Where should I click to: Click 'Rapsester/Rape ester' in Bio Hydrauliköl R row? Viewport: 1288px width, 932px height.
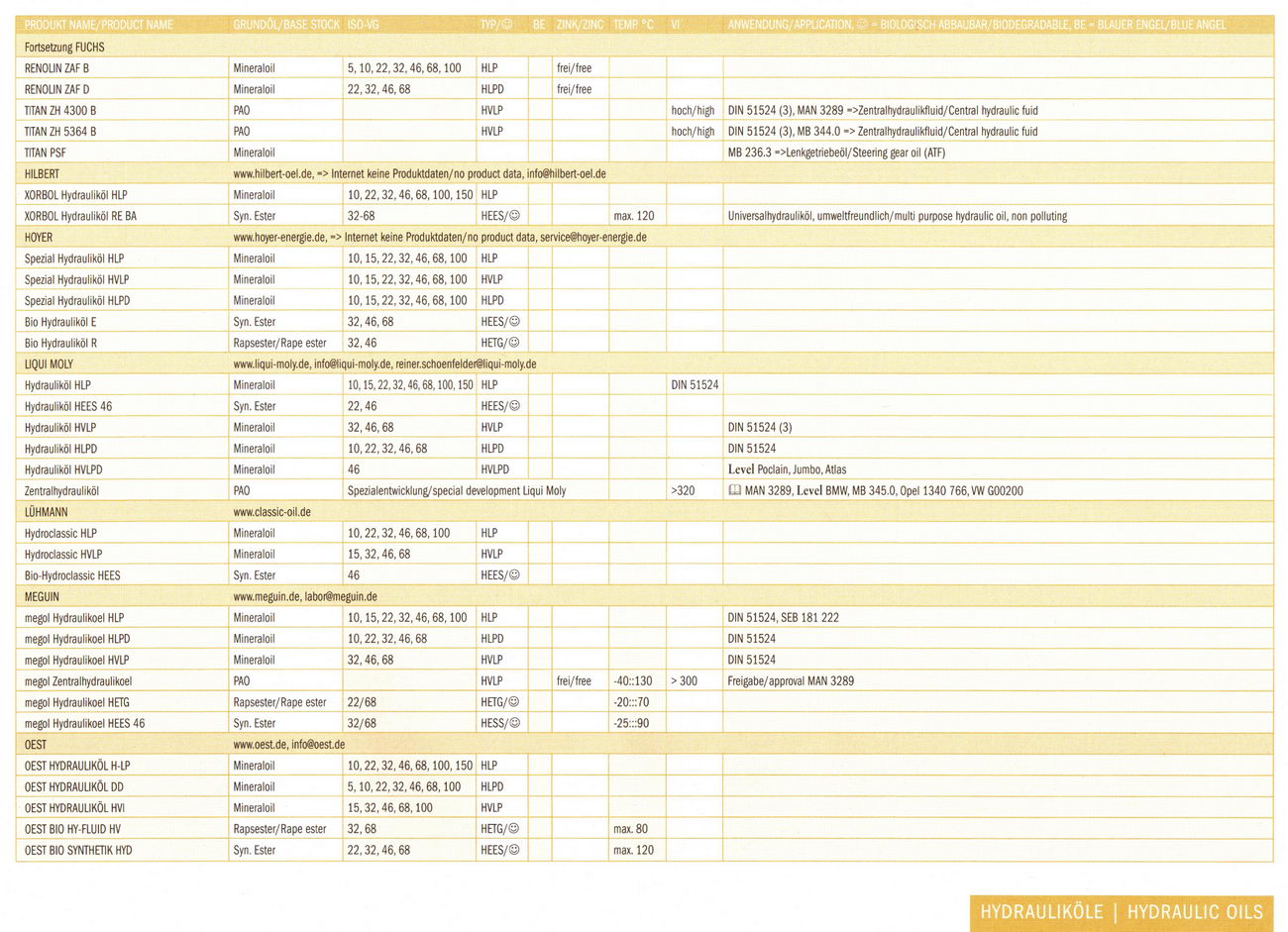(x=279, y=343)
